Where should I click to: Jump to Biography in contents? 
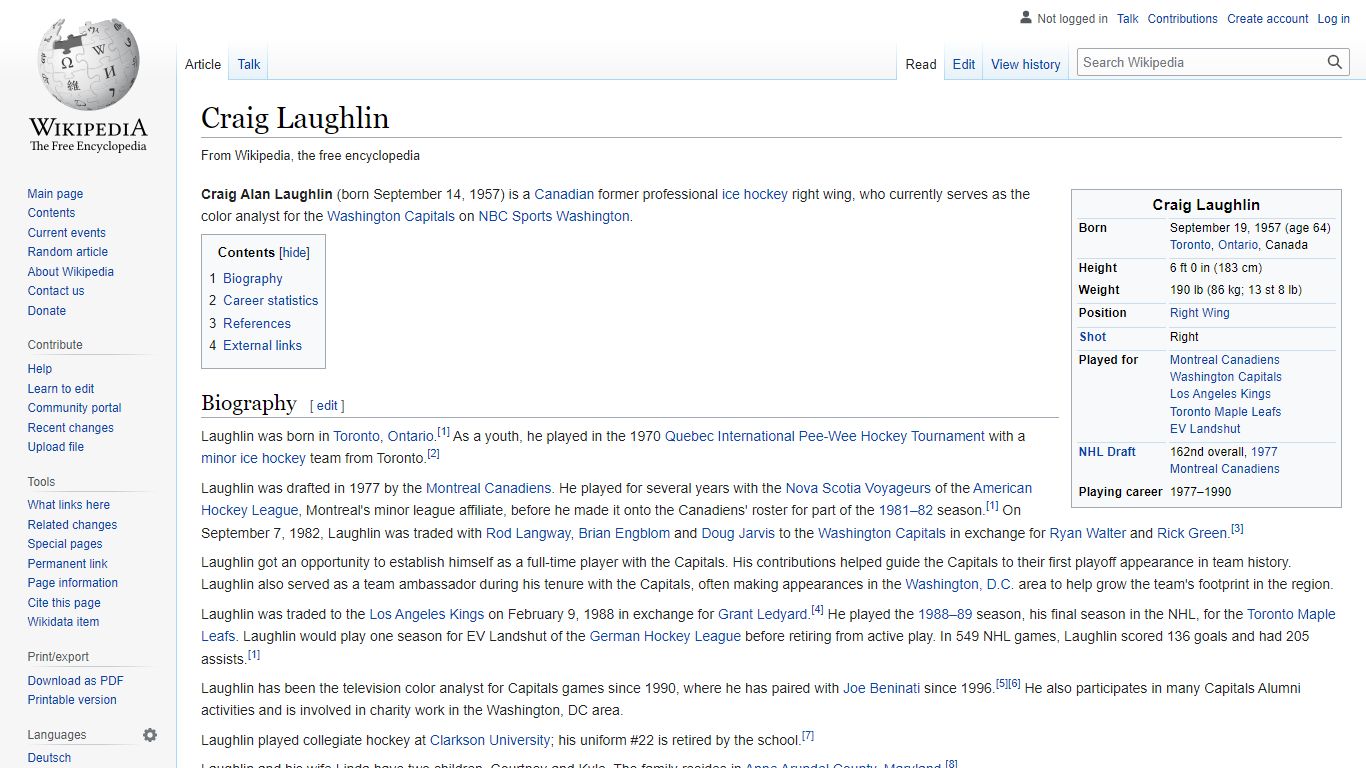[253, 279]
